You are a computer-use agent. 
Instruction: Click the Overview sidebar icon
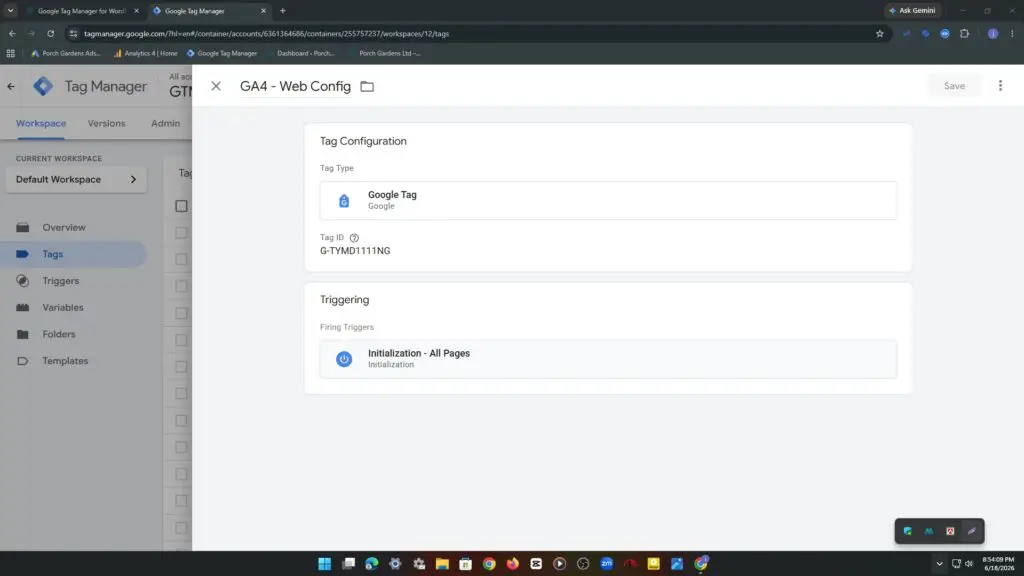(23, 227)
